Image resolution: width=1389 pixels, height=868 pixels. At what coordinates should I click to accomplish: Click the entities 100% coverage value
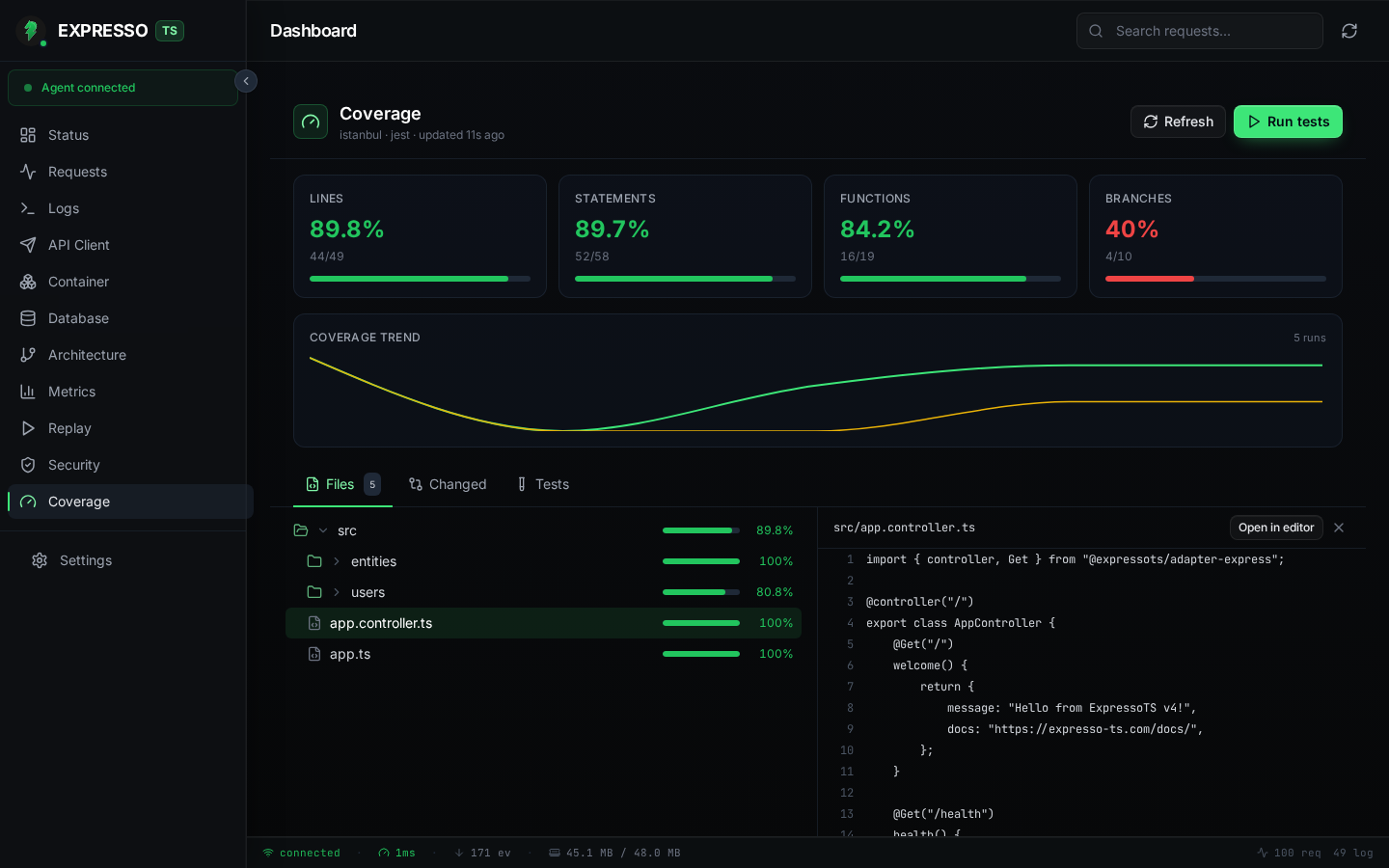pos(776,561)
